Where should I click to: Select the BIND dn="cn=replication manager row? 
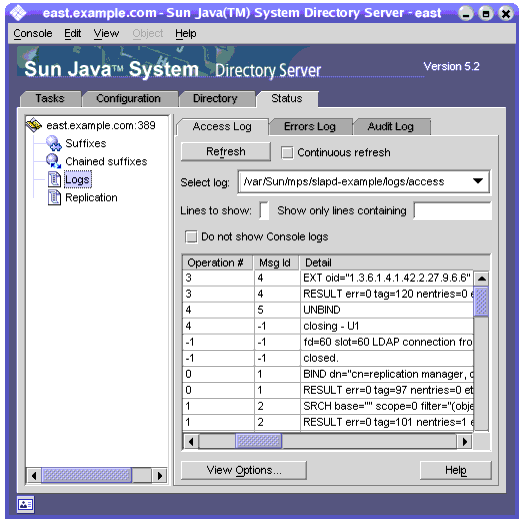pyautogui.click(x=328, y=374)
